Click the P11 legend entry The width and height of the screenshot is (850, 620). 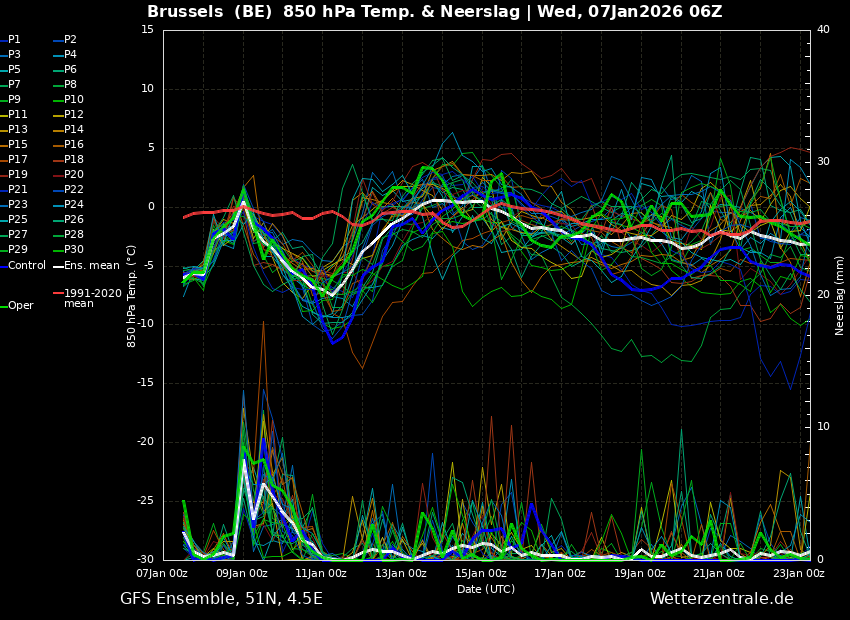14,114
